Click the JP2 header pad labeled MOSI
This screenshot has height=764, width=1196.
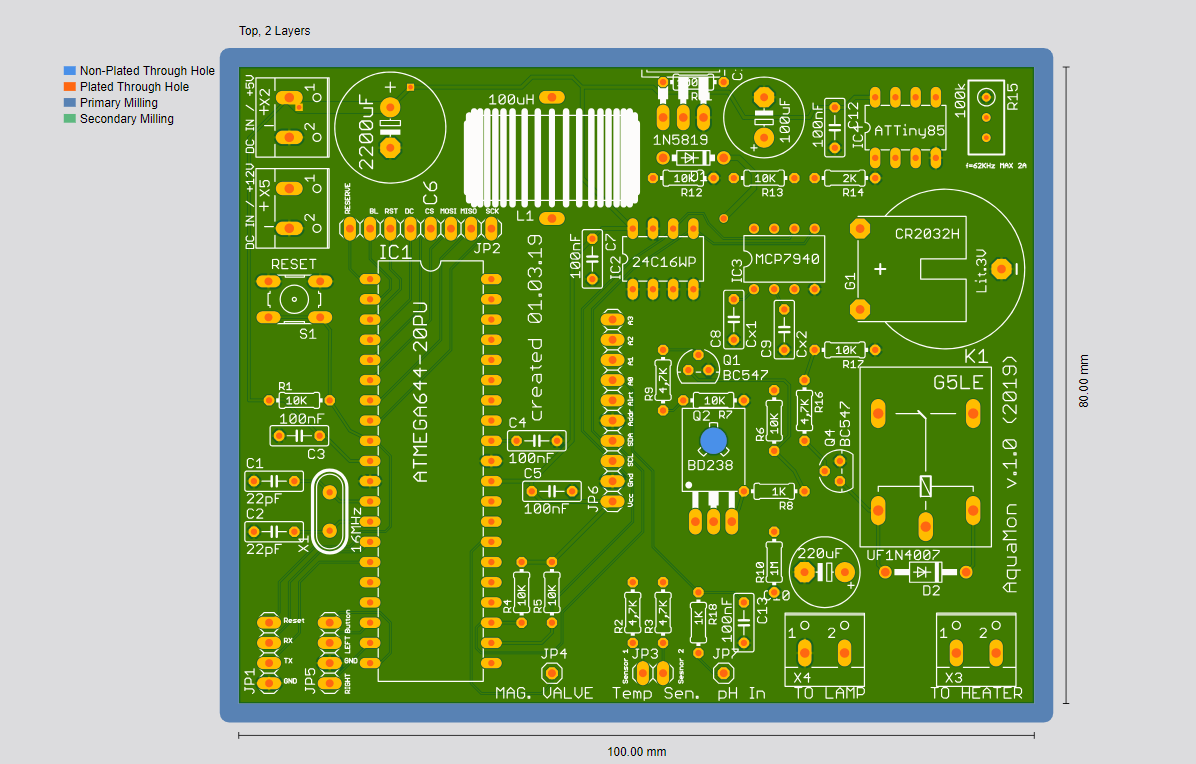[451, 227]
